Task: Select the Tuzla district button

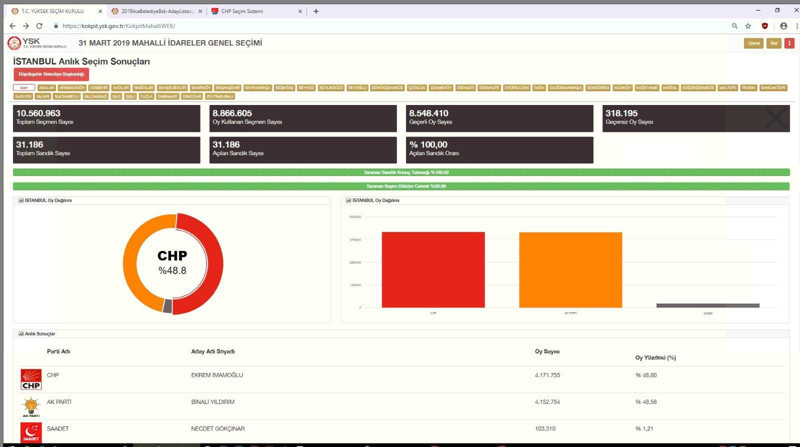Action: (x=146, y=96)
